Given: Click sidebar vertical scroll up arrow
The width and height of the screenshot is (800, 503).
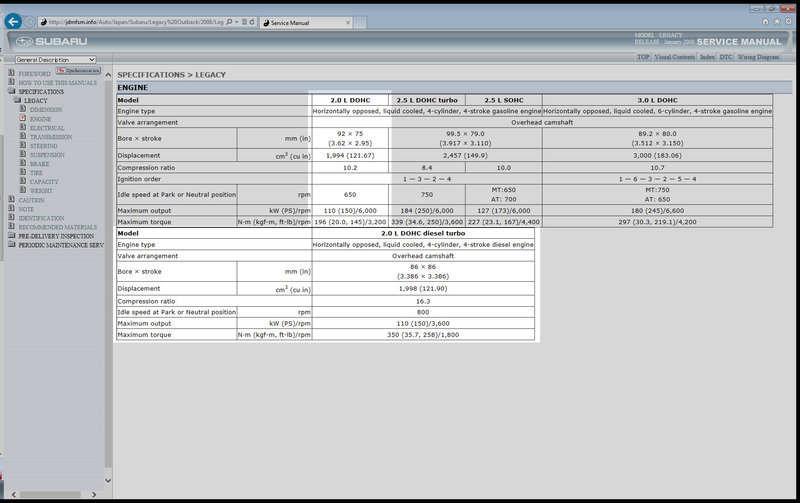Looking at the screenshot, I should tap(108, 75).
